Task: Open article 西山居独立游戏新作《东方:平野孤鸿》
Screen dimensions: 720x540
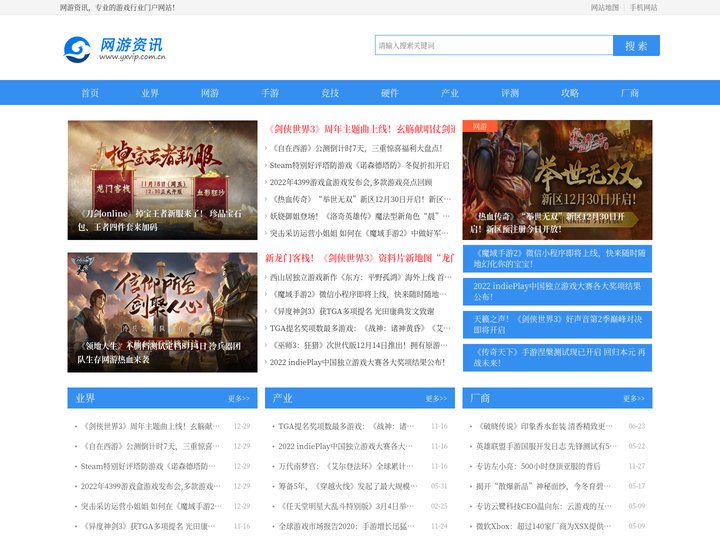Action: coord(360,277)
